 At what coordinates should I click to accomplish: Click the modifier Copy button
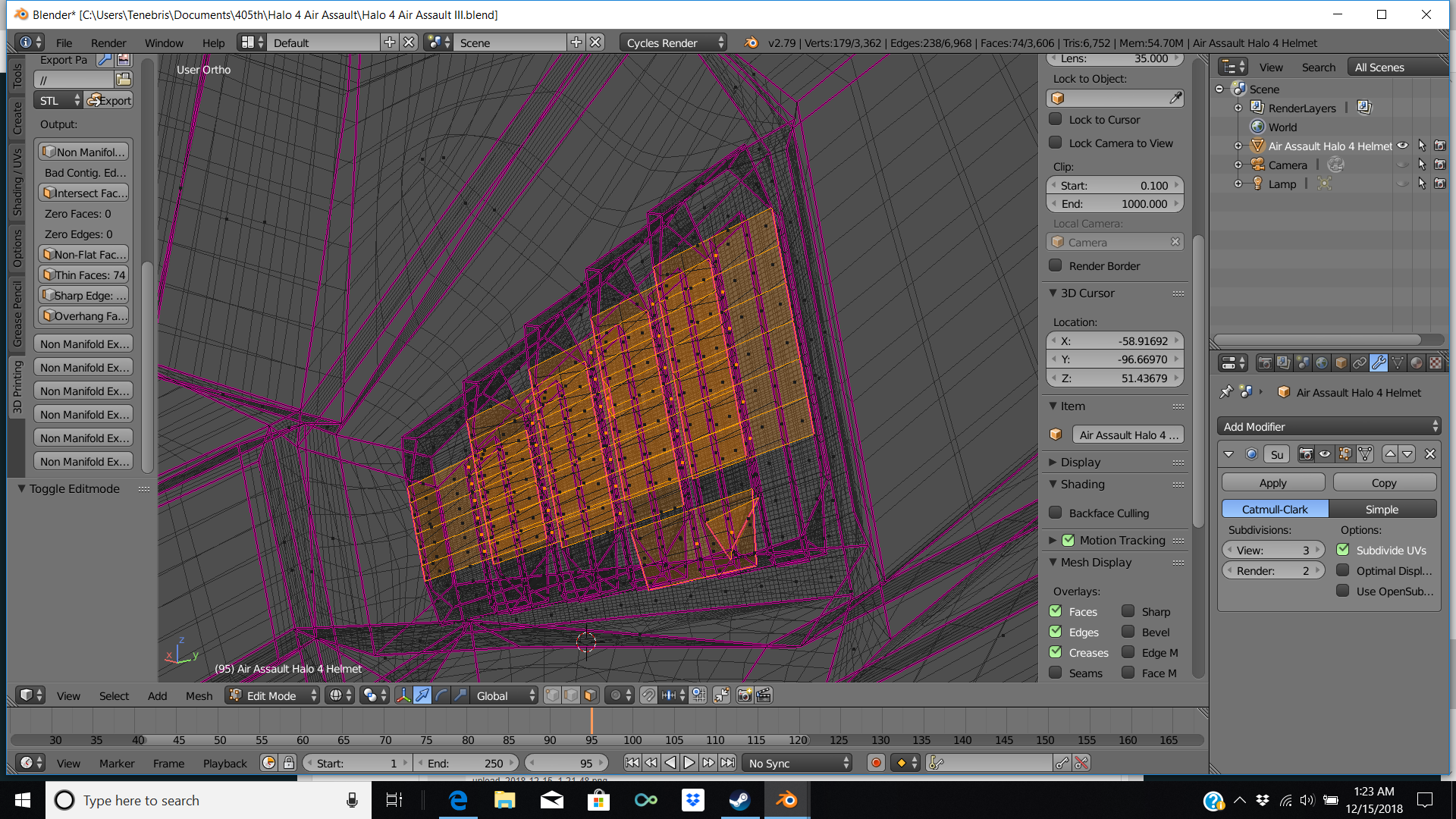coord(1384,482)
